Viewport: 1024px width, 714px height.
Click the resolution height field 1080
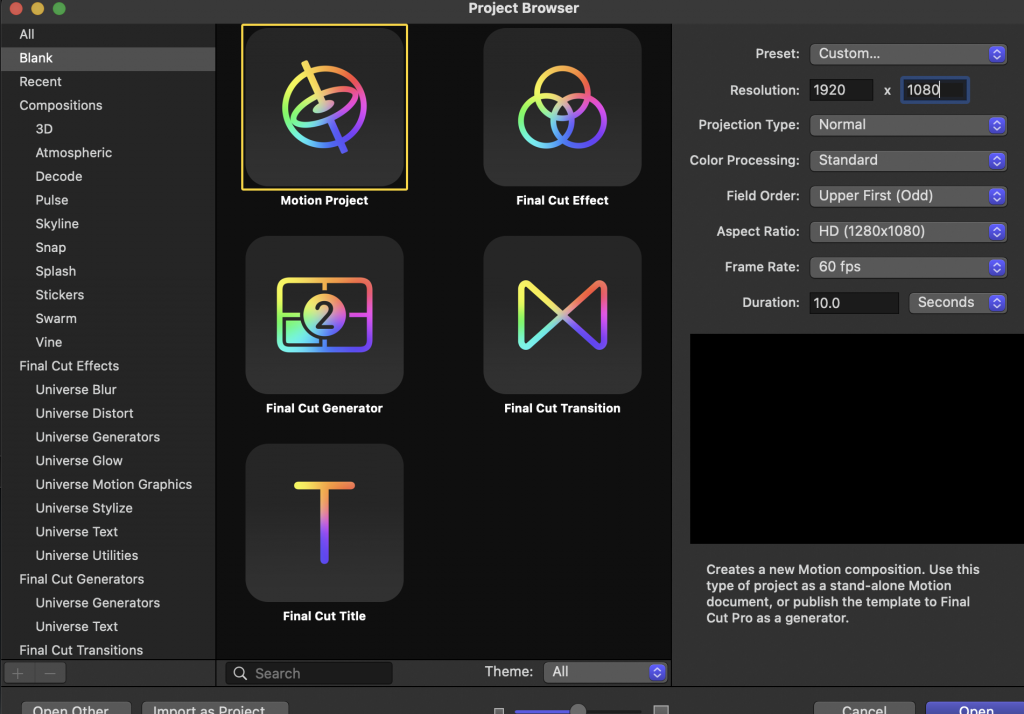click(935, 90)
